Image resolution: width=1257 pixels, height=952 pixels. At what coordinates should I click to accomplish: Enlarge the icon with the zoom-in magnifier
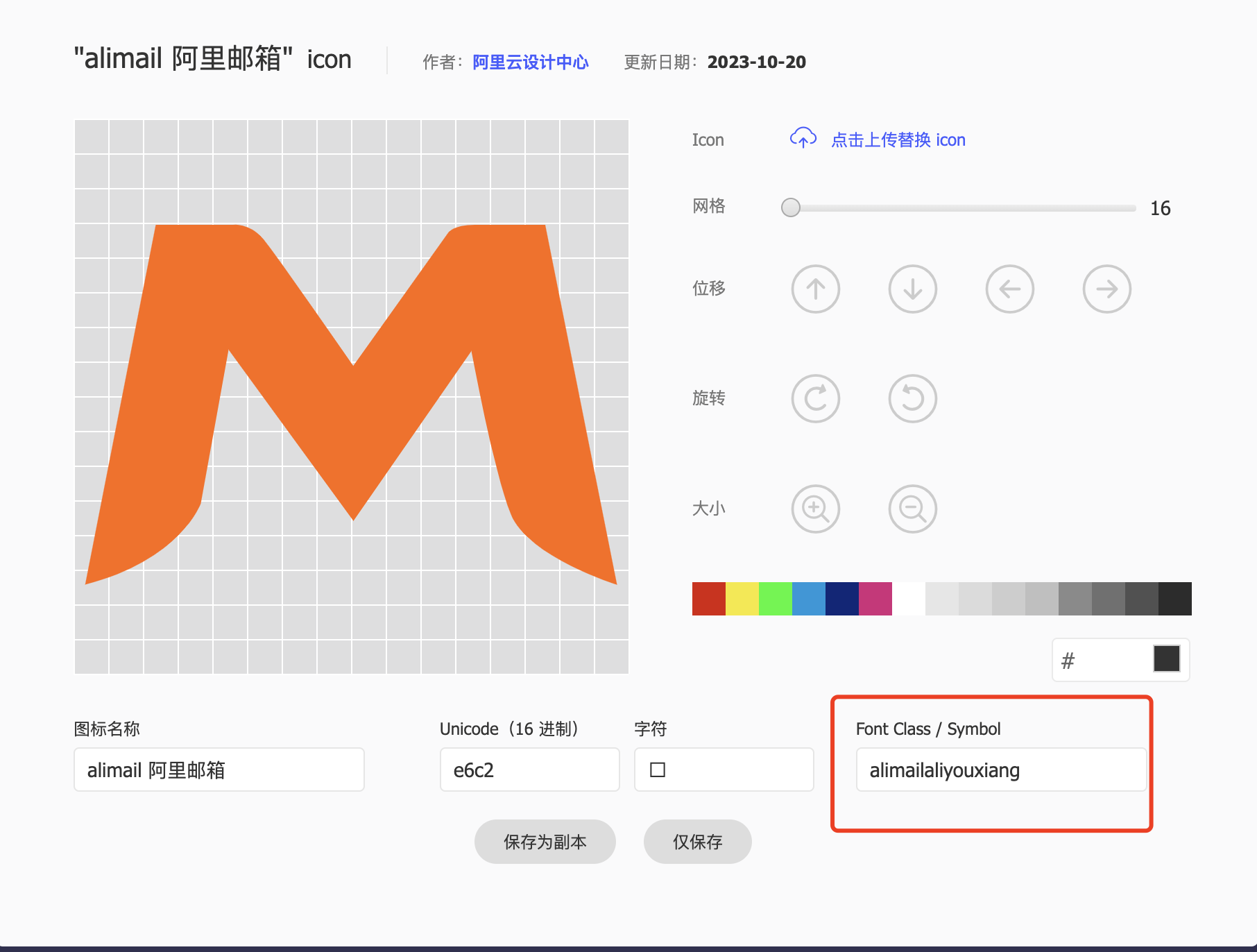[x=815, y=509]
